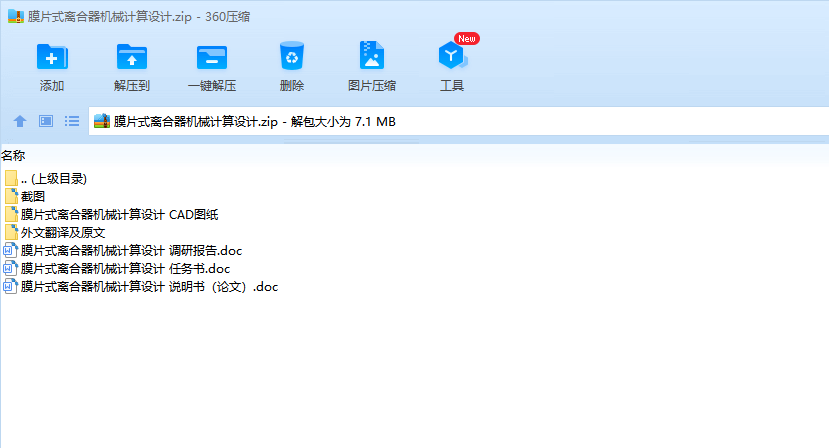Click the folder icon beside CAD图纸 folder
Viewport: 829px width, 448px height.
(11, 214)
